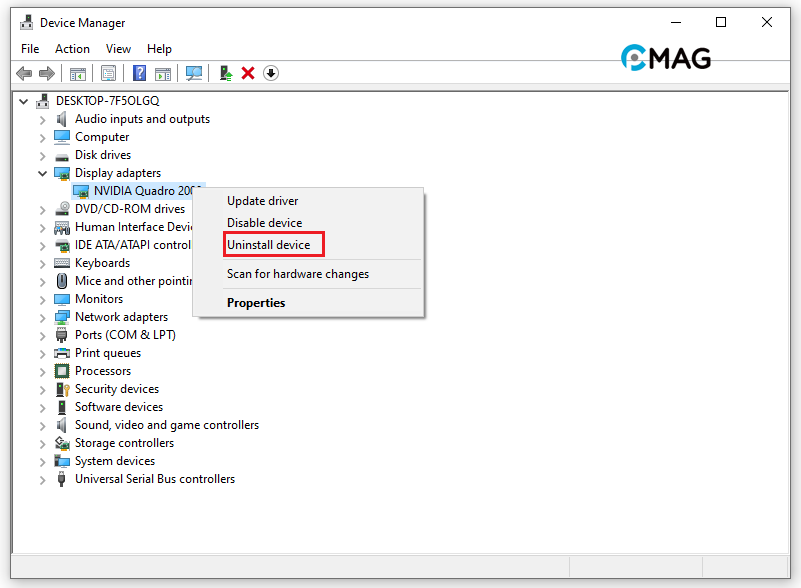
Task: Expand the Universal Serial Bus controllers node
Action: click(42, 479)
